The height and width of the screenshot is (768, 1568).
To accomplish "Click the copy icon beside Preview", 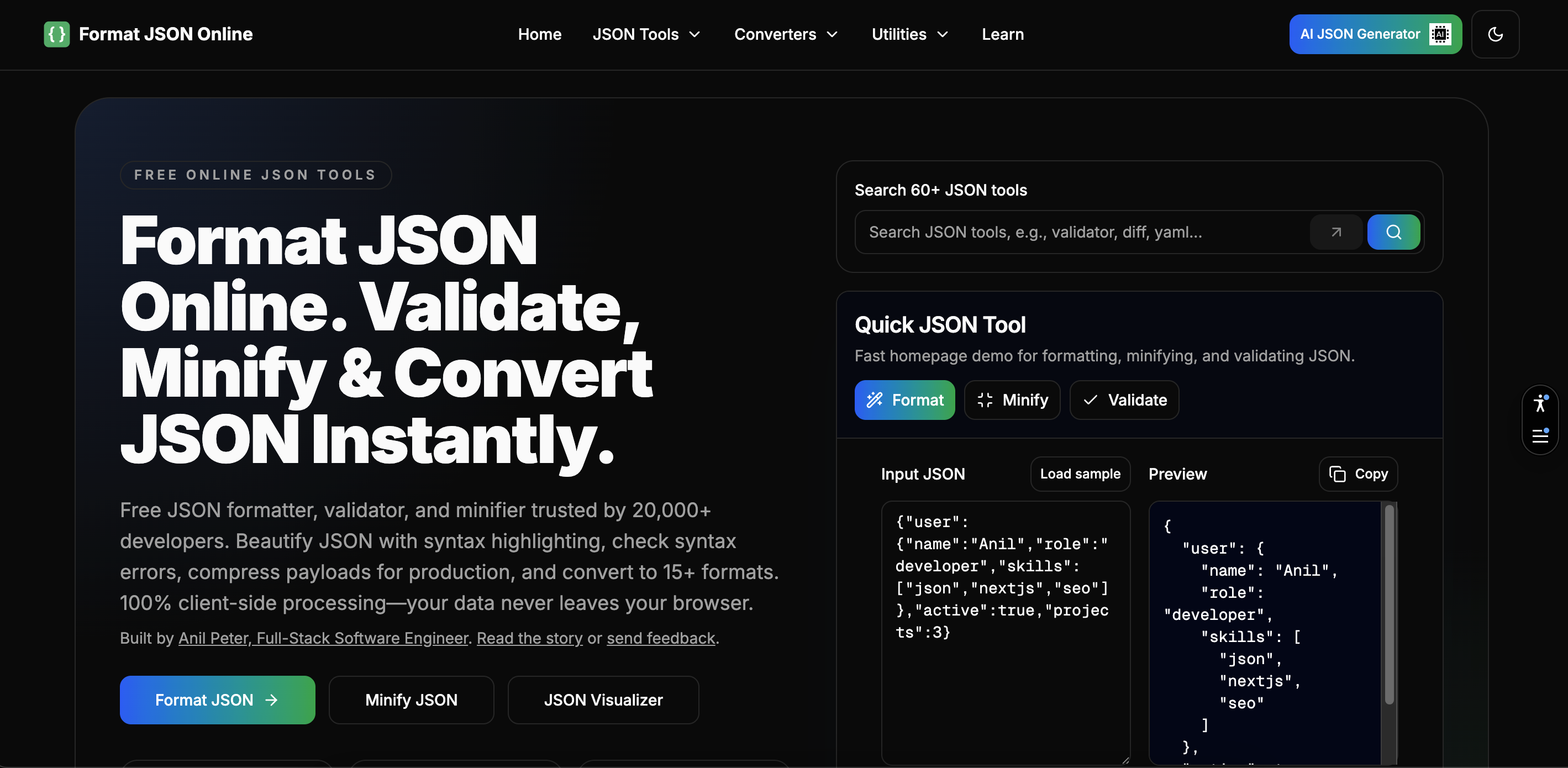I will 1337,474.
